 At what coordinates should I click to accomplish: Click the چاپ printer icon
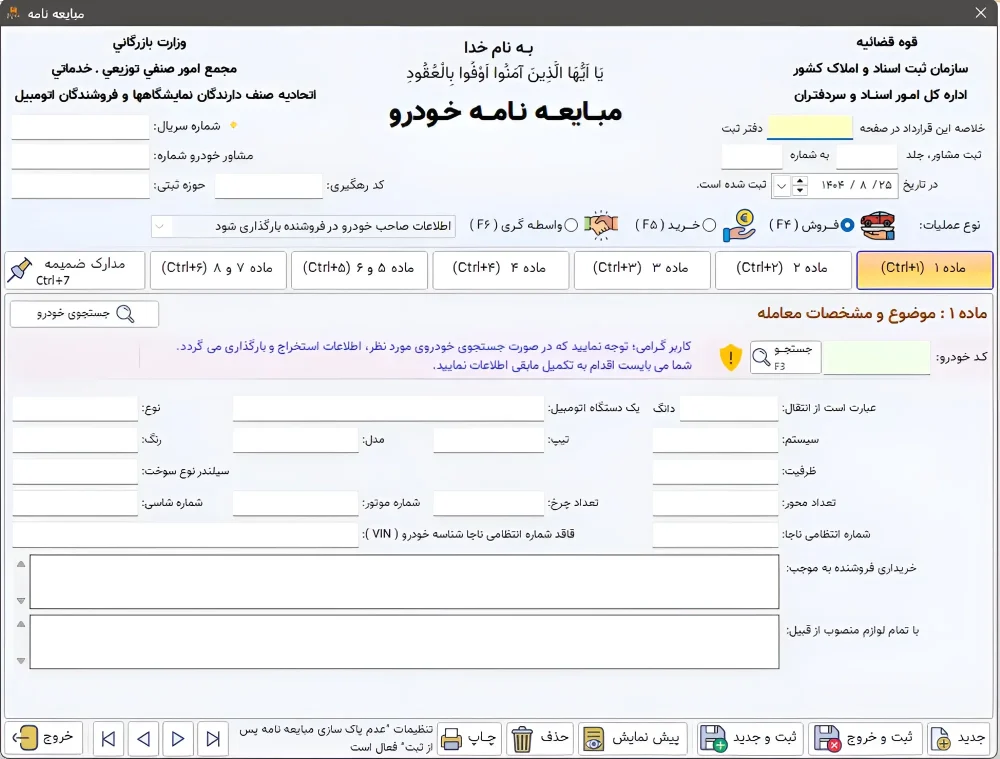point(451,739)
